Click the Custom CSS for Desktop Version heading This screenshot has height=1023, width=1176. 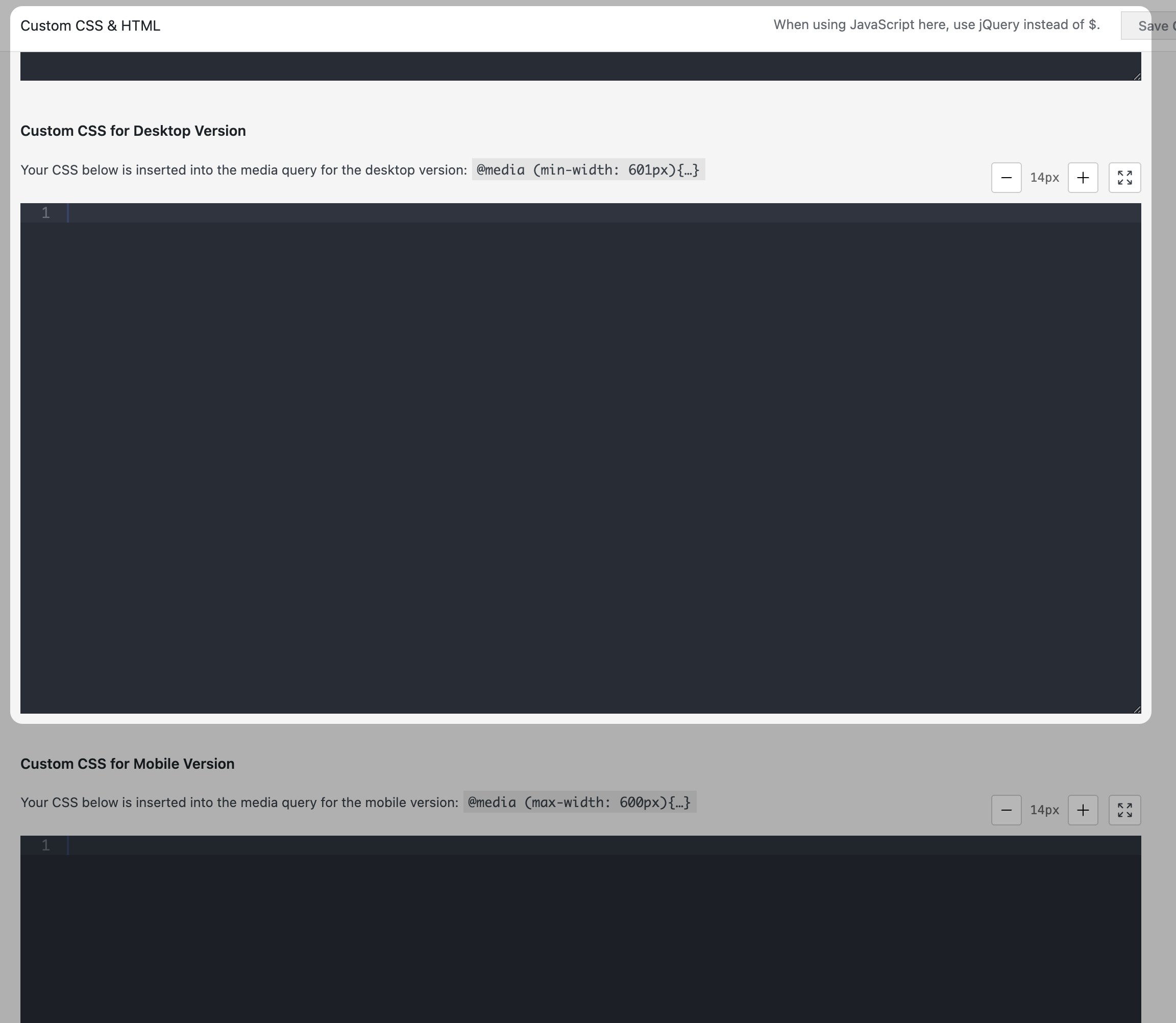click(x=133, y=131)
